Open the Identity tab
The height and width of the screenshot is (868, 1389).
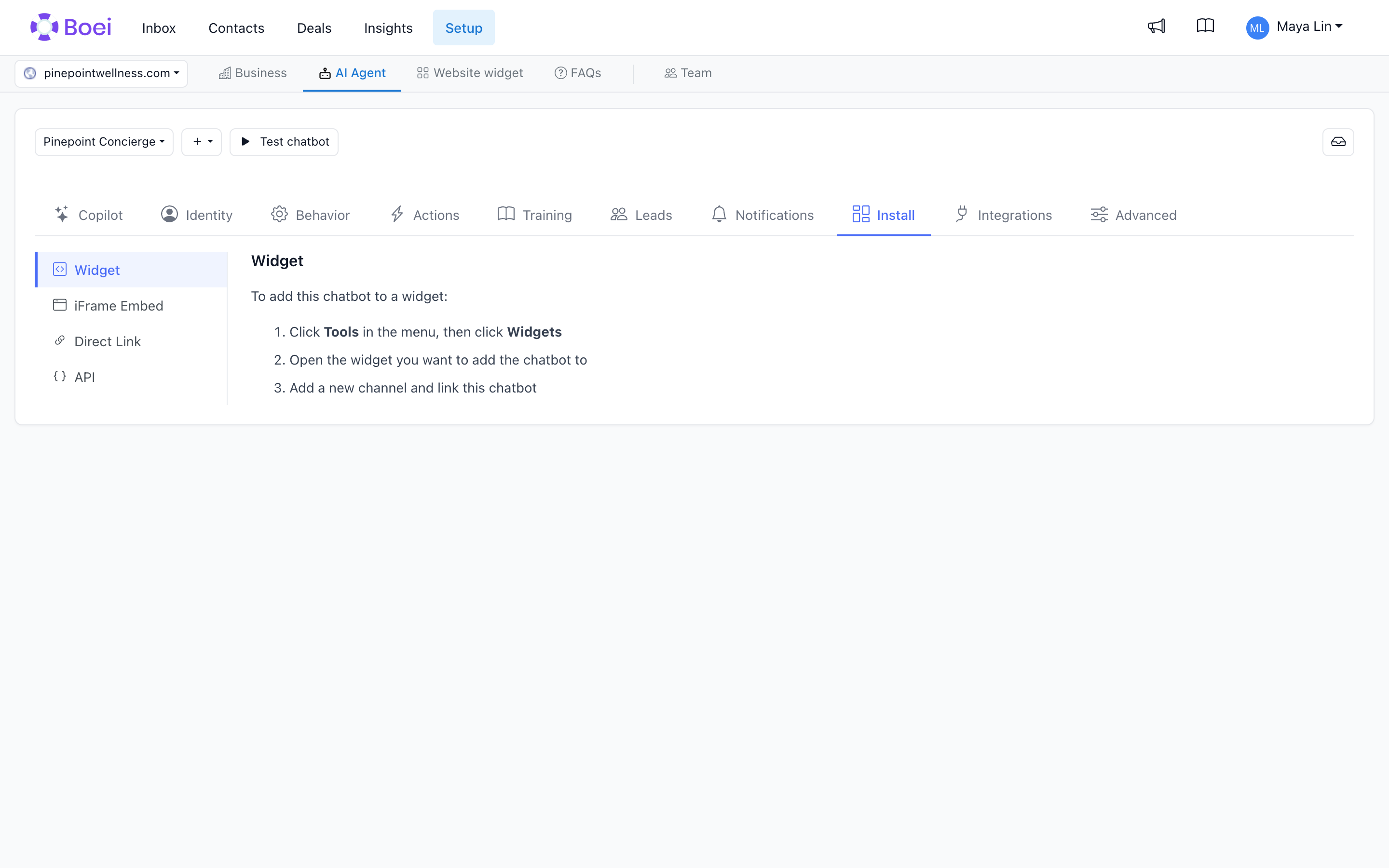click(x=197, y=215)
